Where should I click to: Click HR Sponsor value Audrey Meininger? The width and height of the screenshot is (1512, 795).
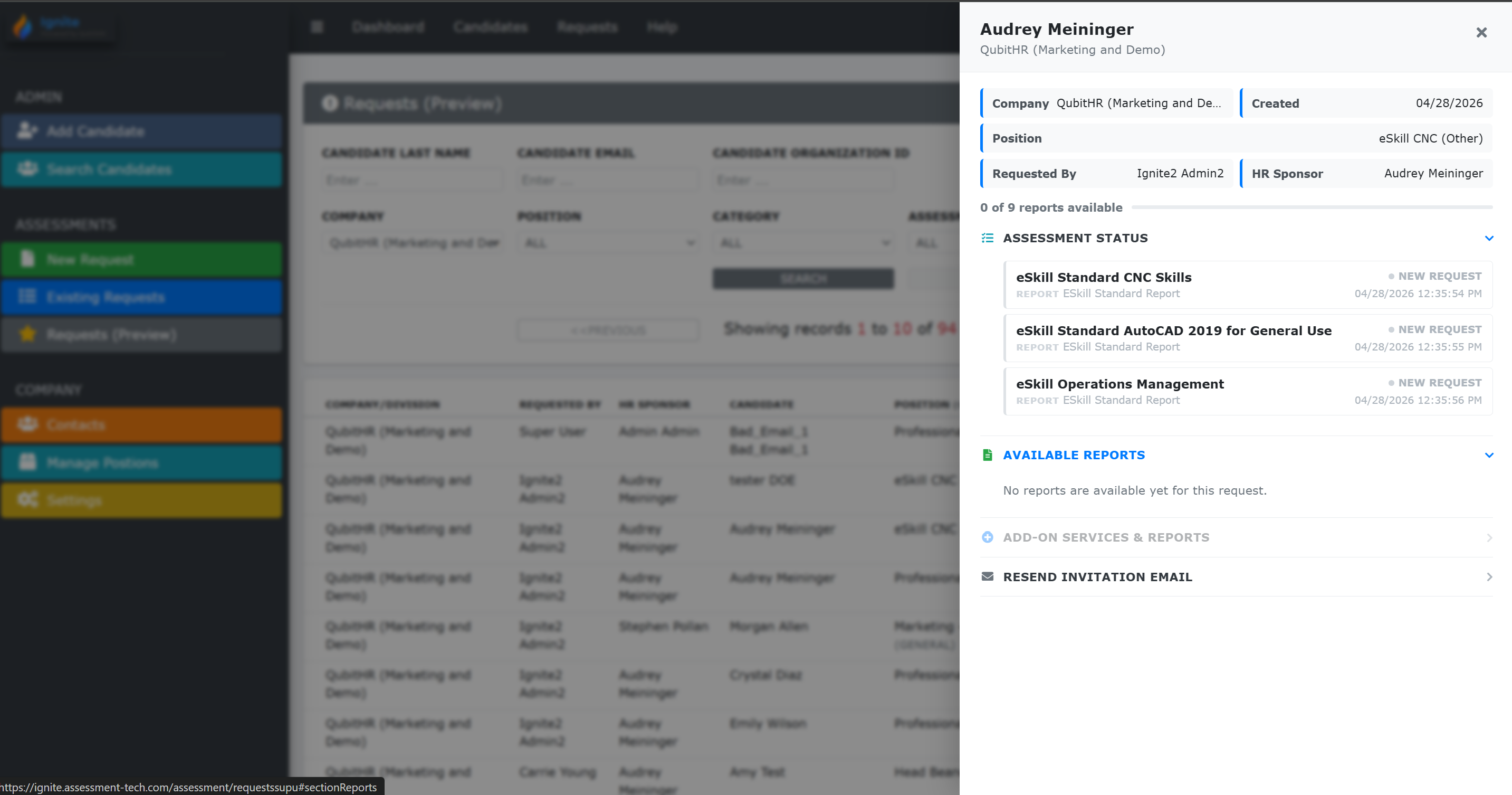(1433, 173)
